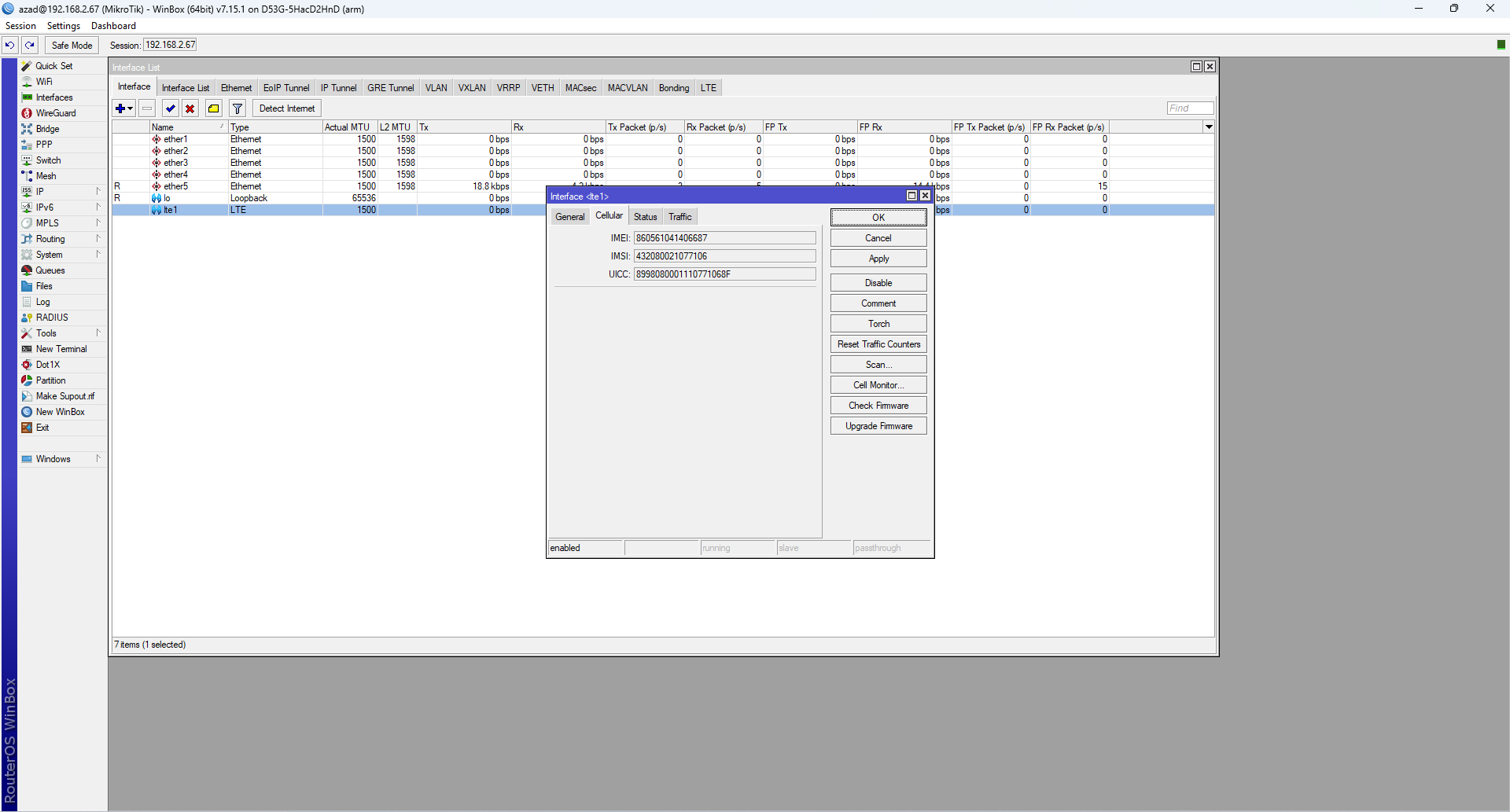Click the IMEI value field
The width and height of the screenshot is (1510, 812).
[724, 238]
